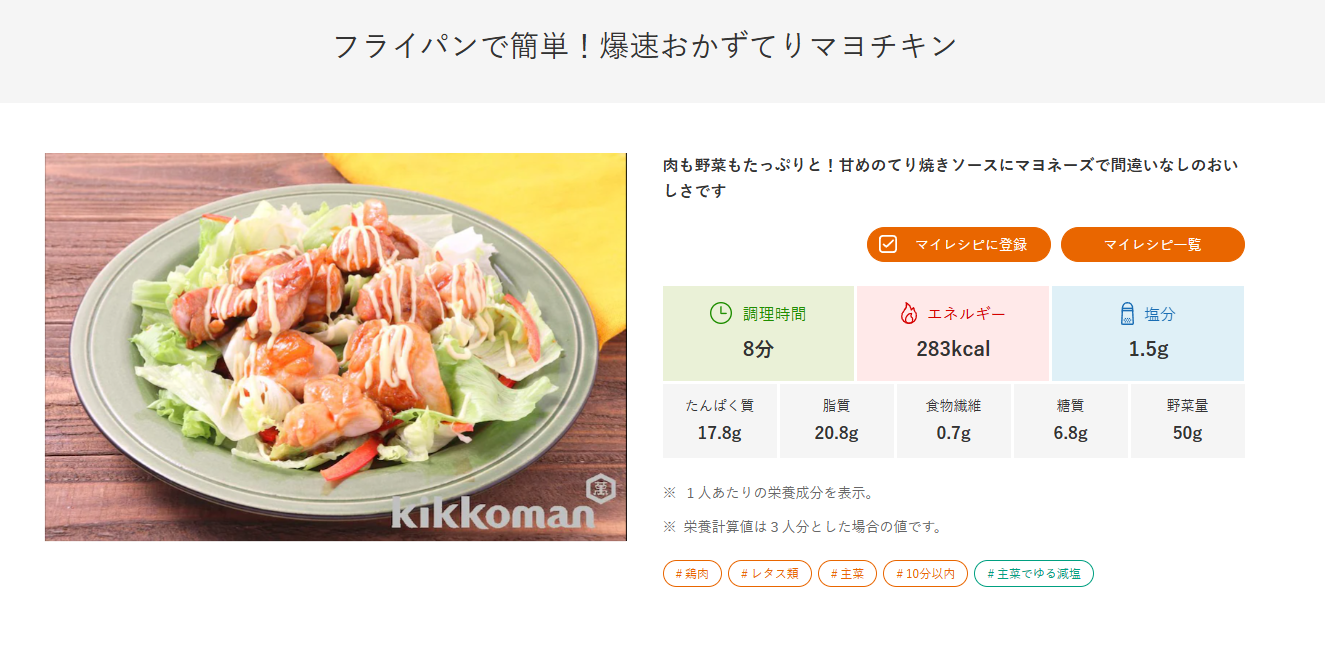Click the 脂質 20.8g nutrition cell
1325x655 pixels.
coord(837,420)
